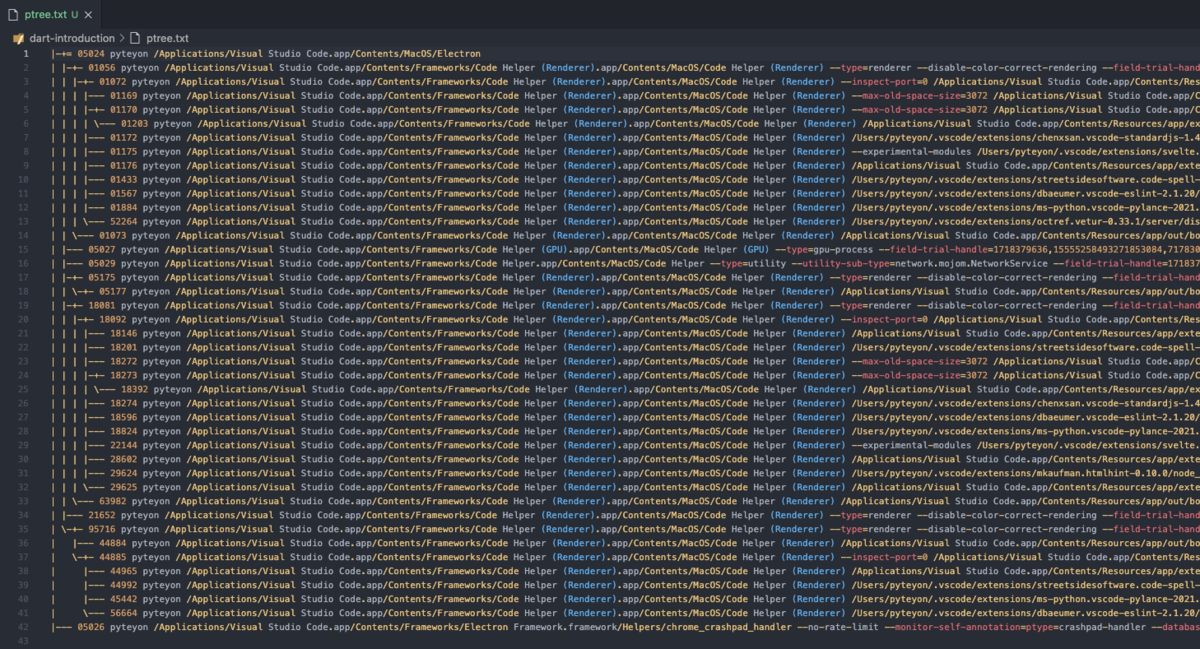The height and width of the screenshot is (649, 1200).
Task: Click process ID 01072
Action: [x=113, y=81]
